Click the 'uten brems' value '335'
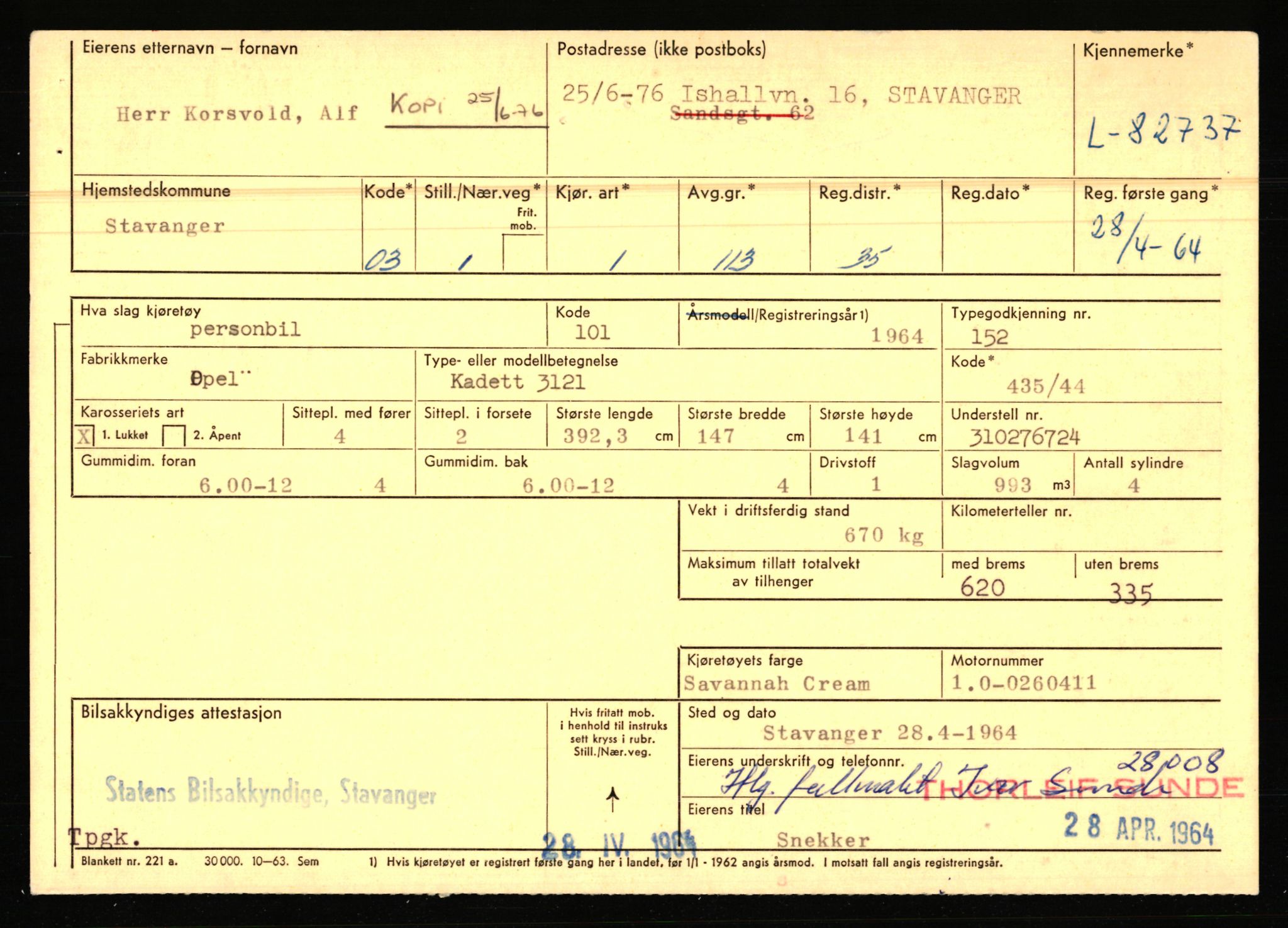The height and width of the screenshot is (928, 1288). click(x=1130, y=593)
